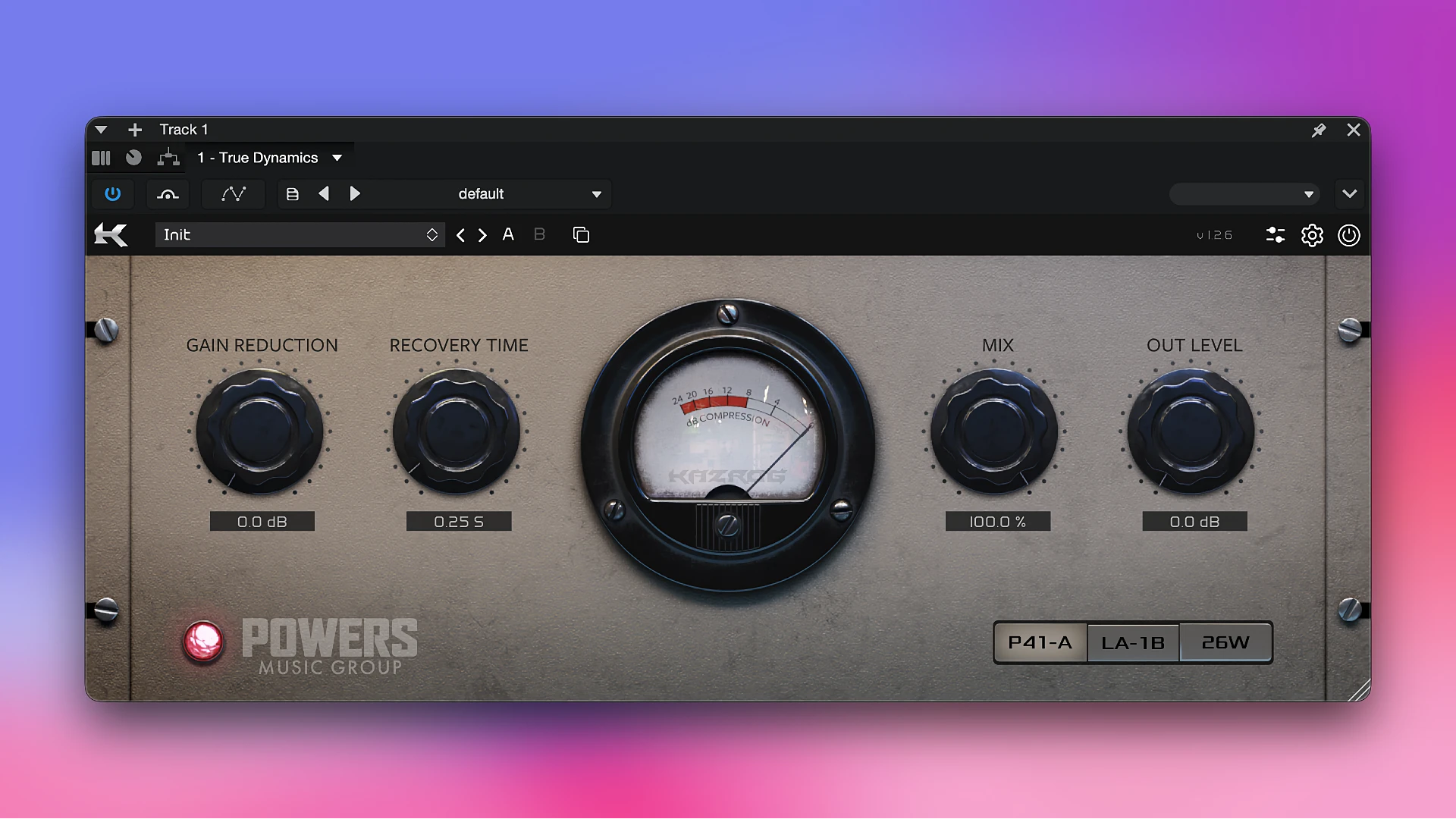Click the mixer columns icon
The image size is (1456, 819).
[x=101, y=158]
